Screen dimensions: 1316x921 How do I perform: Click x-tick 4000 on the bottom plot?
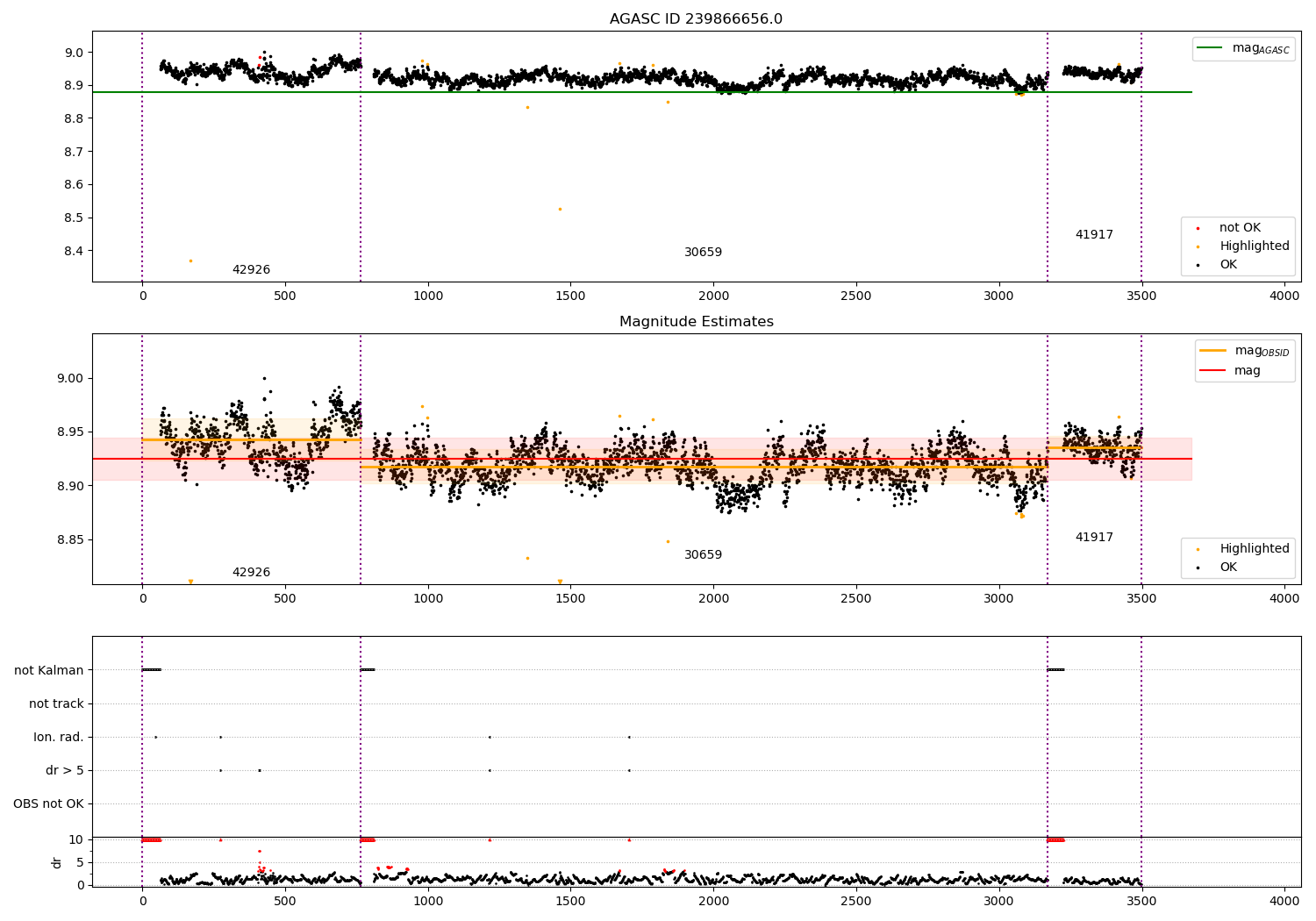1284,901
